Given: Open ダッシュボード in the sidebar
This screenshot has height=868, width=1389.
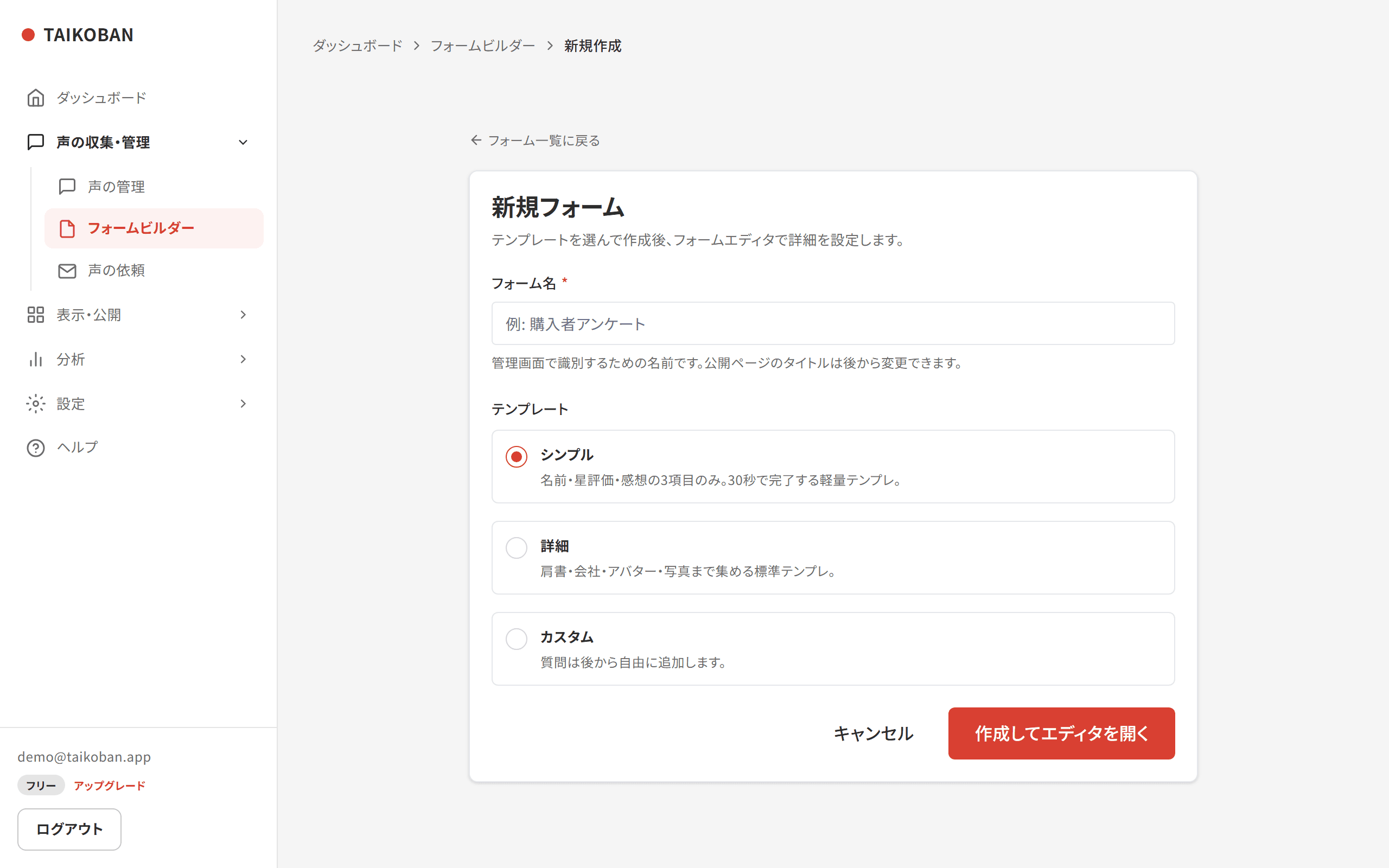Looking at the screenshot, I should [x=138, y=98].
